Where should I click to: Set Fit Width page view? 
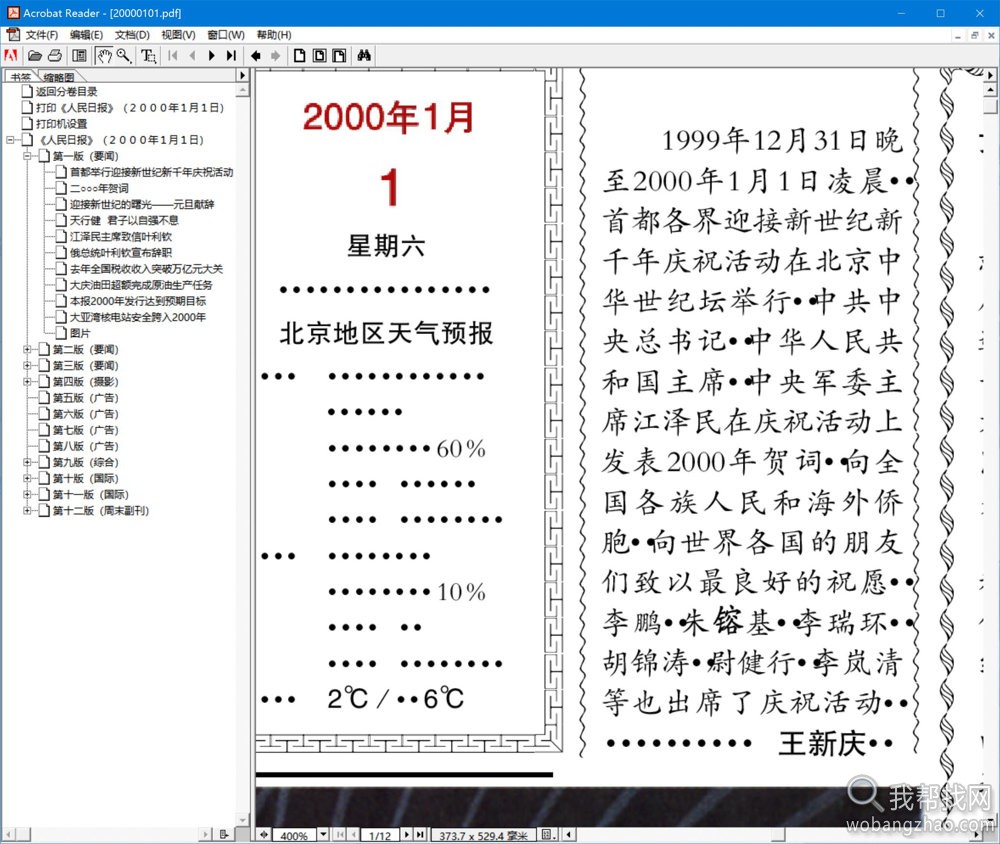339,56
